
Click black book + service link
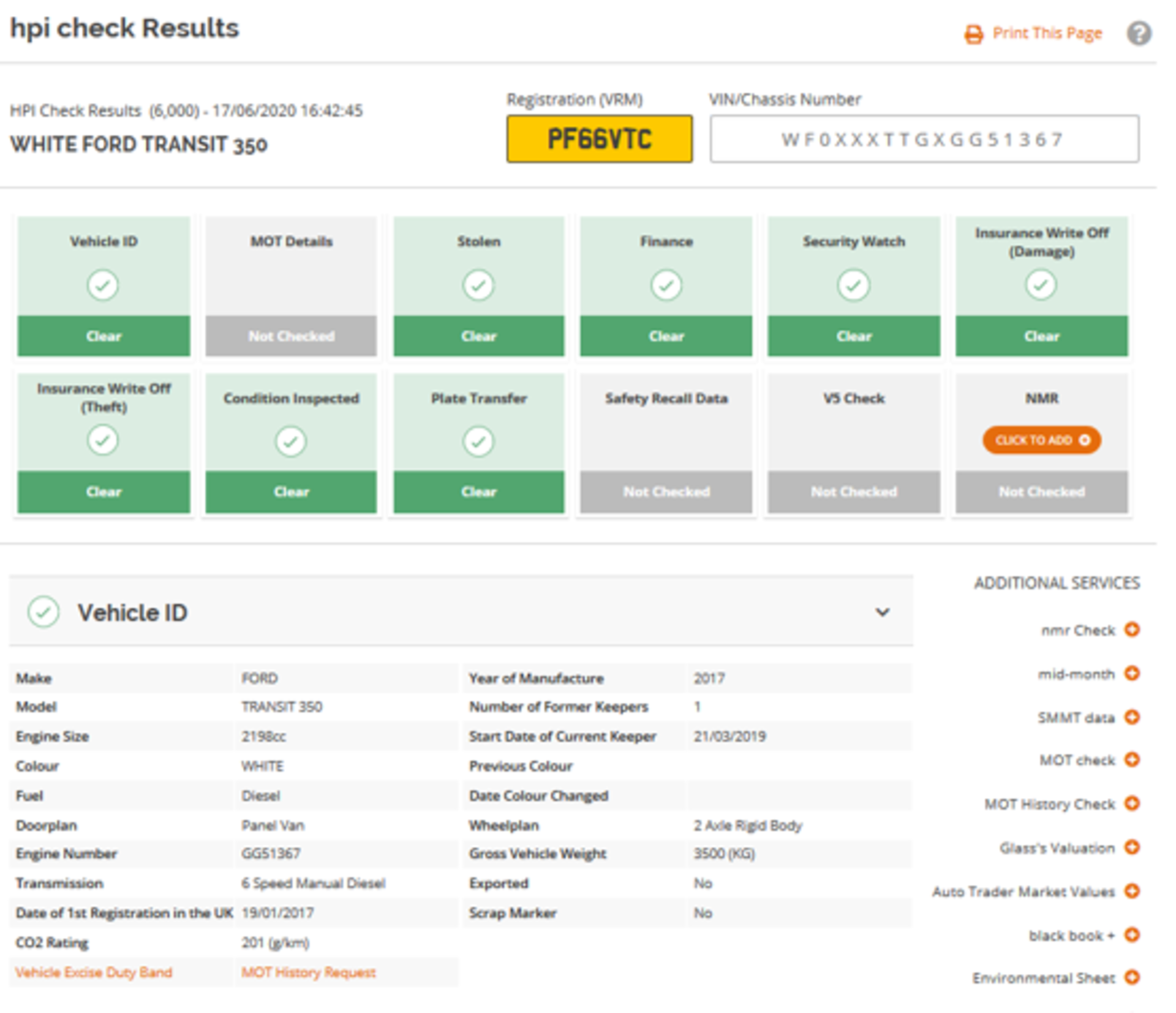coord(1072,936)
